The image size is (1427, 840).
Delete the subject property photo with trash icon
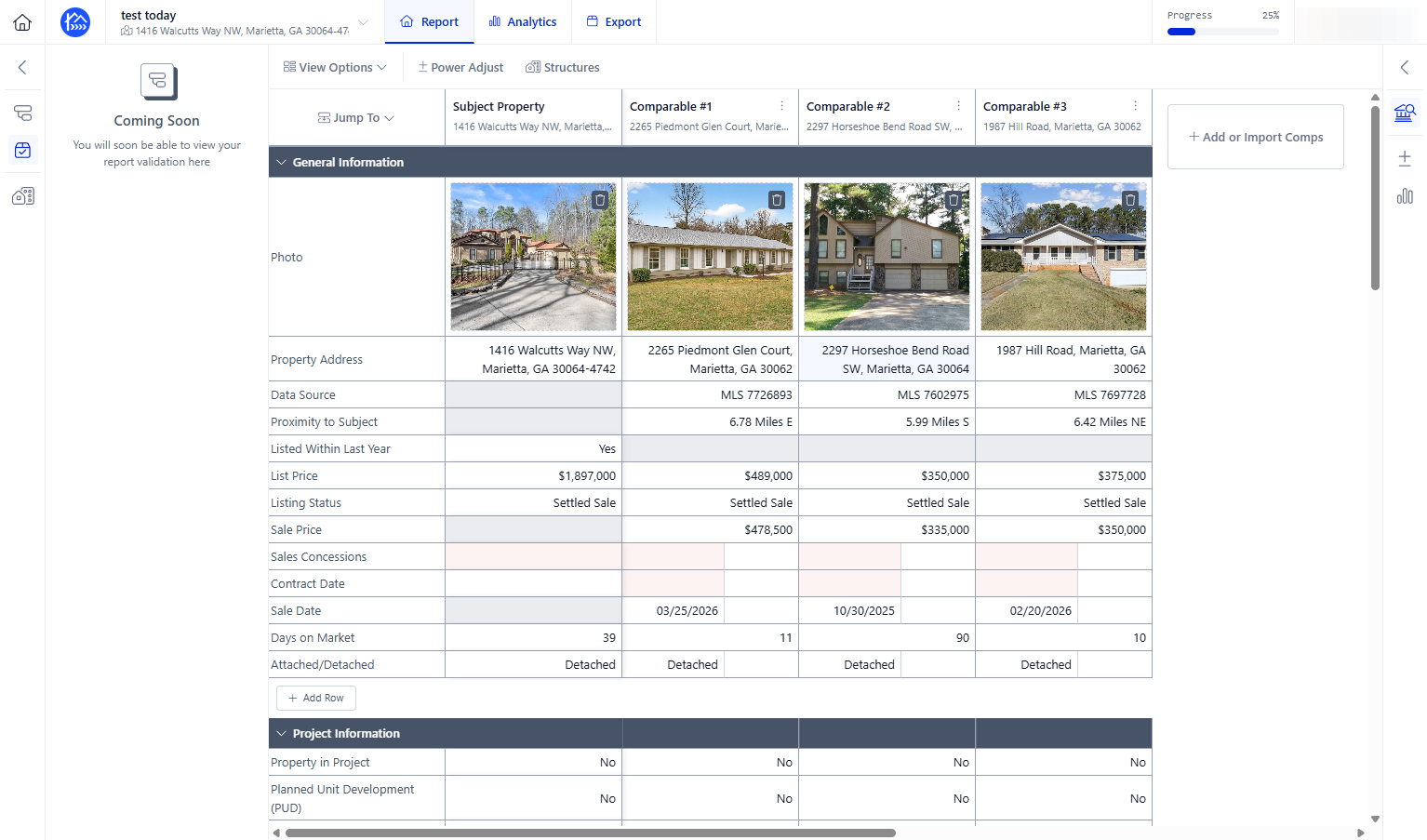click(600, 200)
